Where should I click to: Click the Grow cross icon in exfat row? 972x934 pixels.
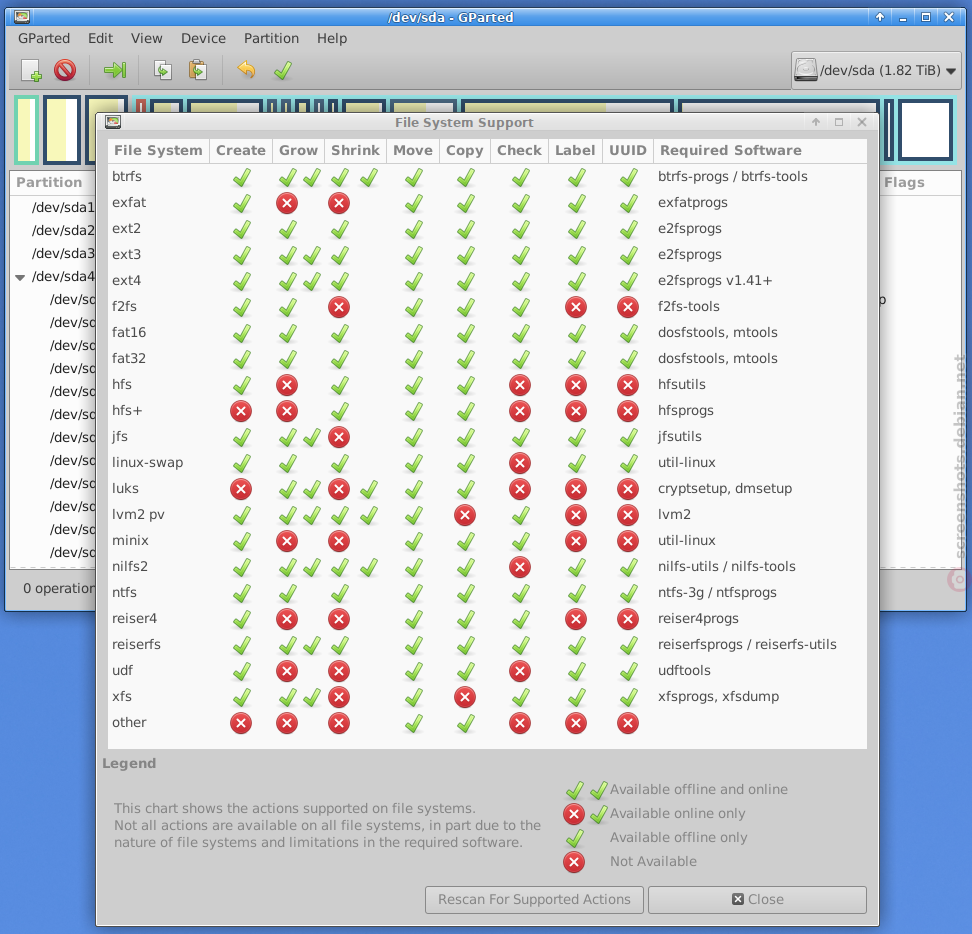coord(286,203)
